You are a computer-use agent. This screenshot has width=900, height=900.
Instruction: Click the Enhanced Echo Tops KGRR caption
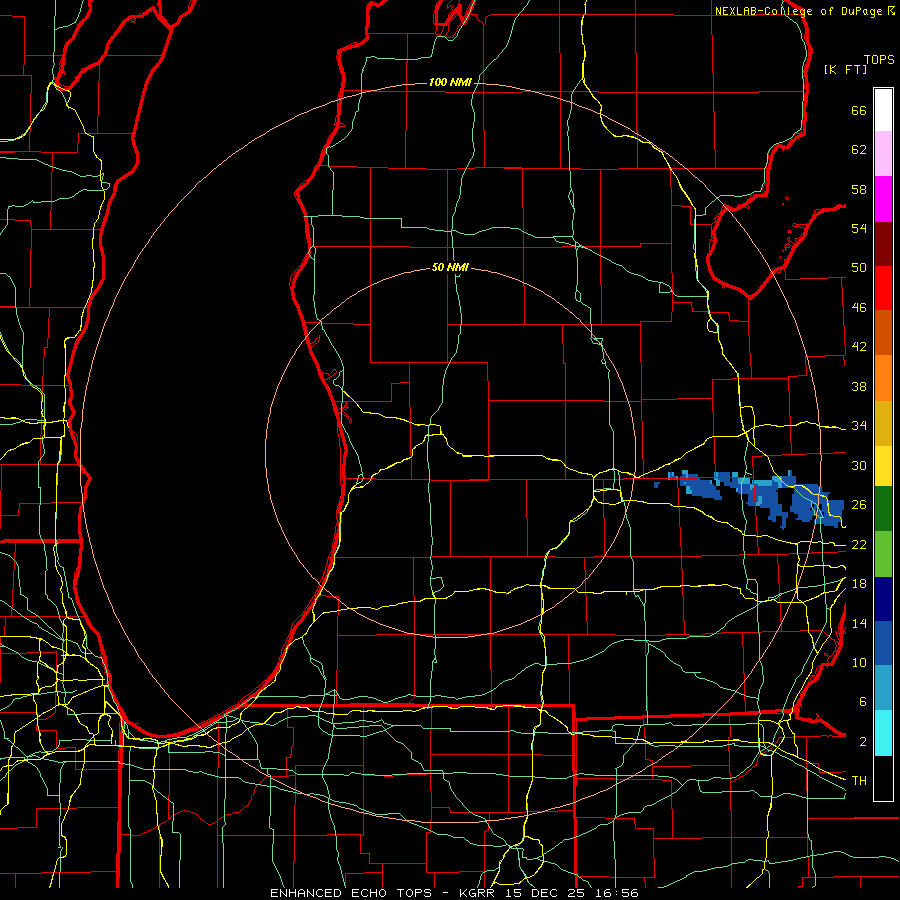click(454, 893)
